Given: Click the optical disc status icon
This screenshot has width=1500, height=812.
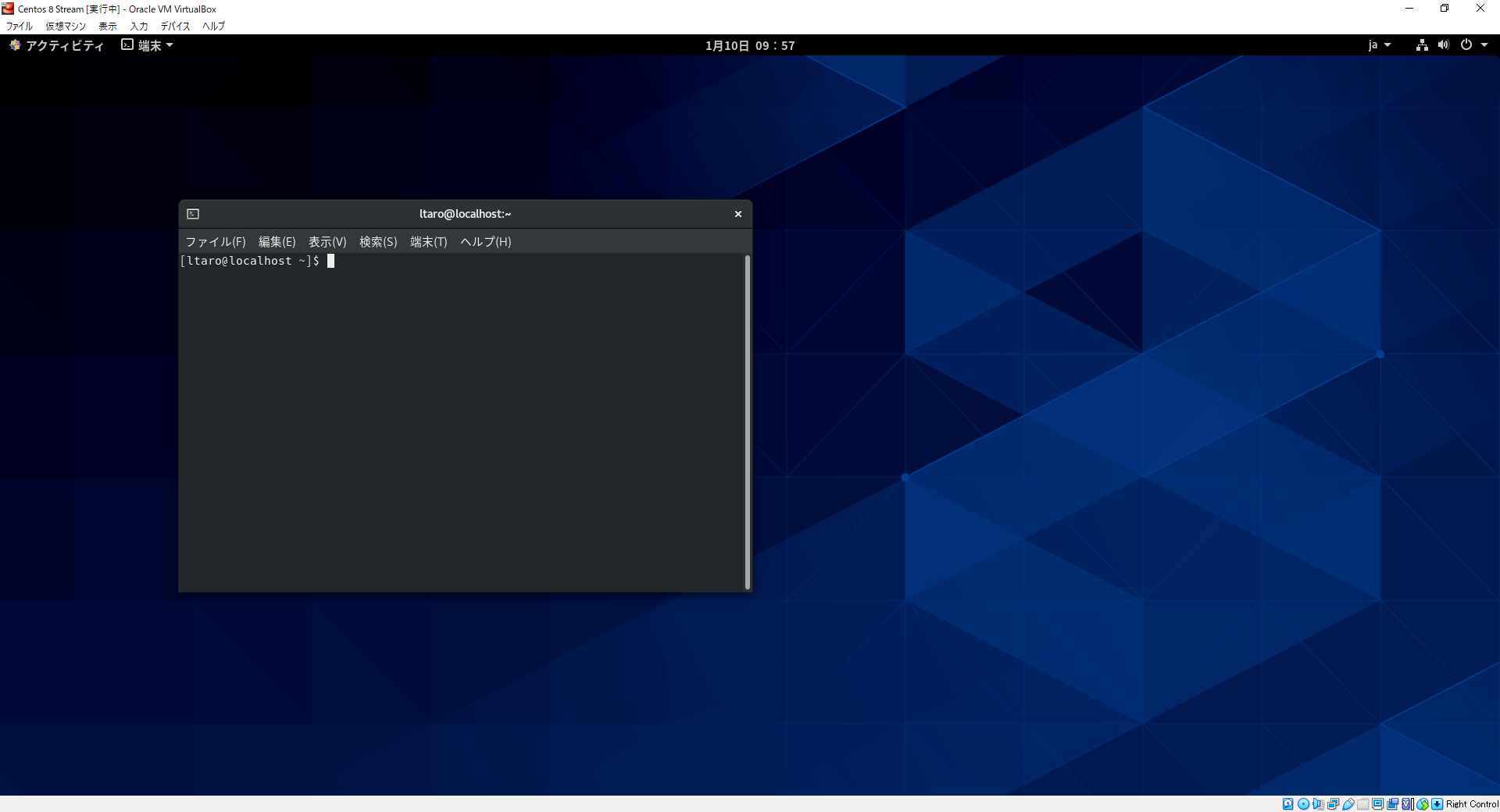Looking at the screenshot, I should [1303, 804].
